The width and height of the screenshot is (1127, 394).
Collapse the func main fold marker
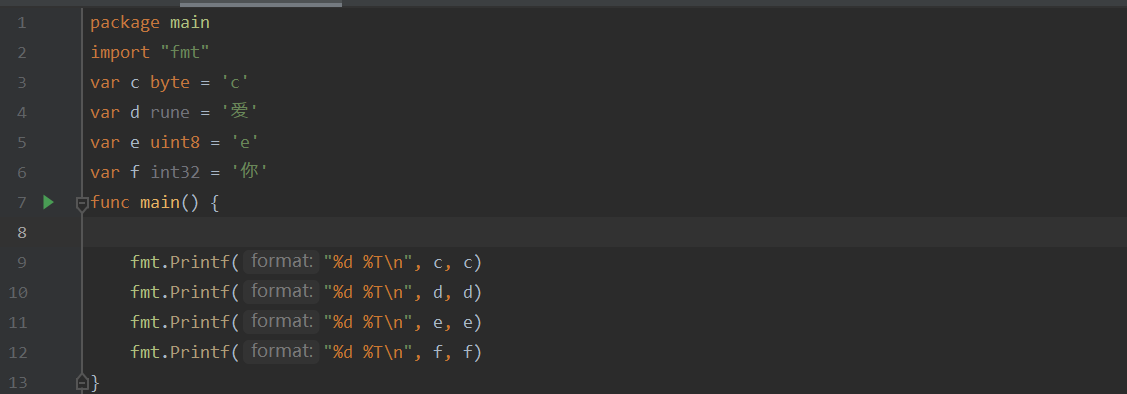(x=82, y=203)
